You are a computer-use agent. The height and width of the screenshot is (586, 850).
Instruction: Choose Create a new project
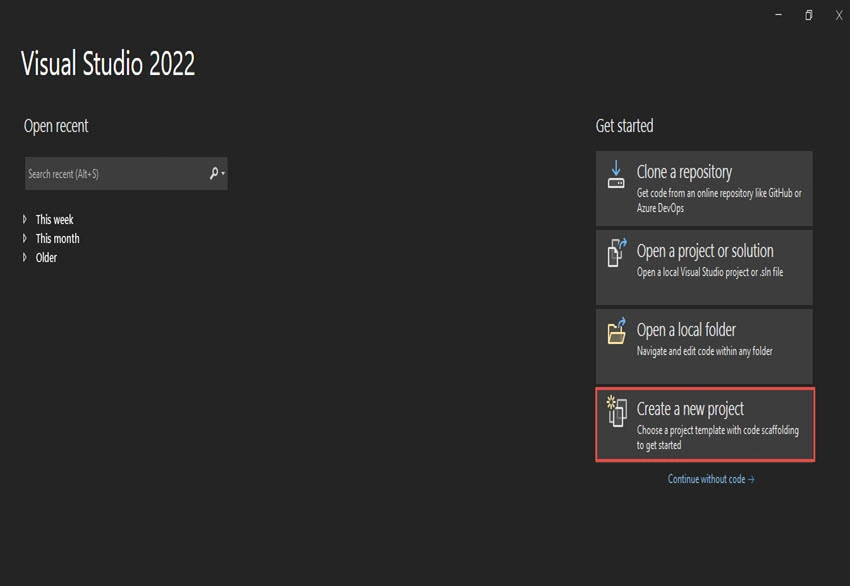[x=705, y=424]
